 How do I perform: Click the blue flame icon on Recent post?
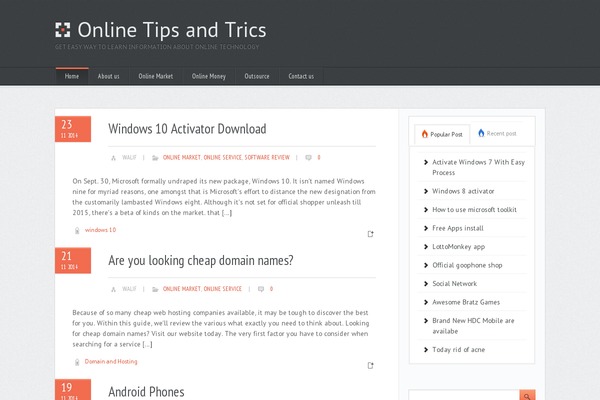(x=481, y=133)
